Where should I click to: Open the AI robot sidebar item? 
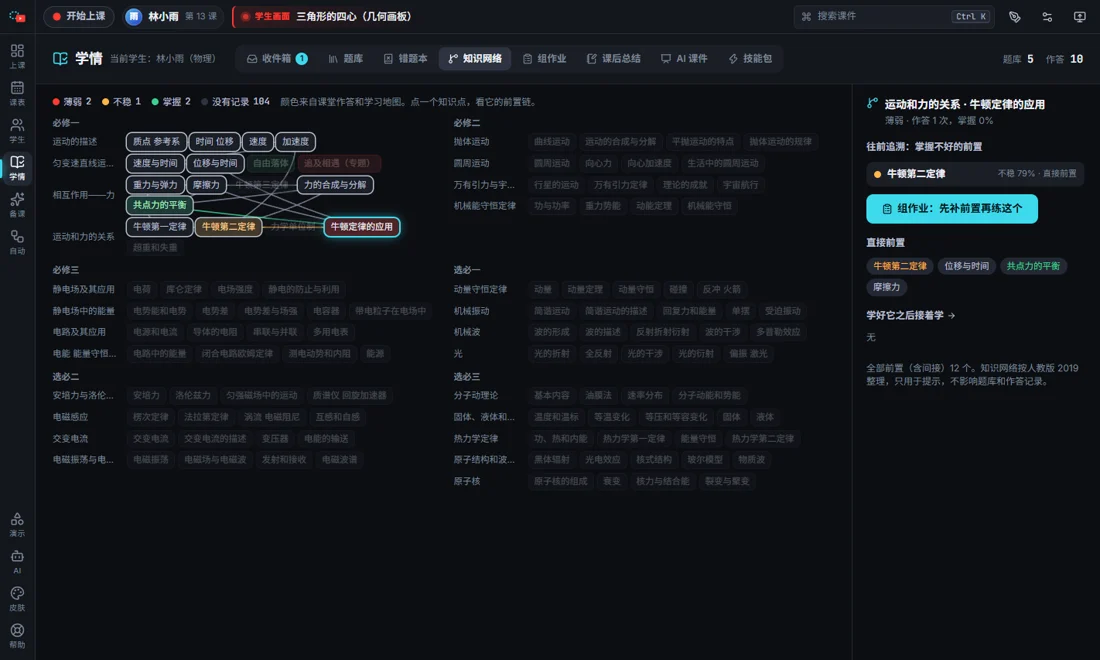point(17,562)
